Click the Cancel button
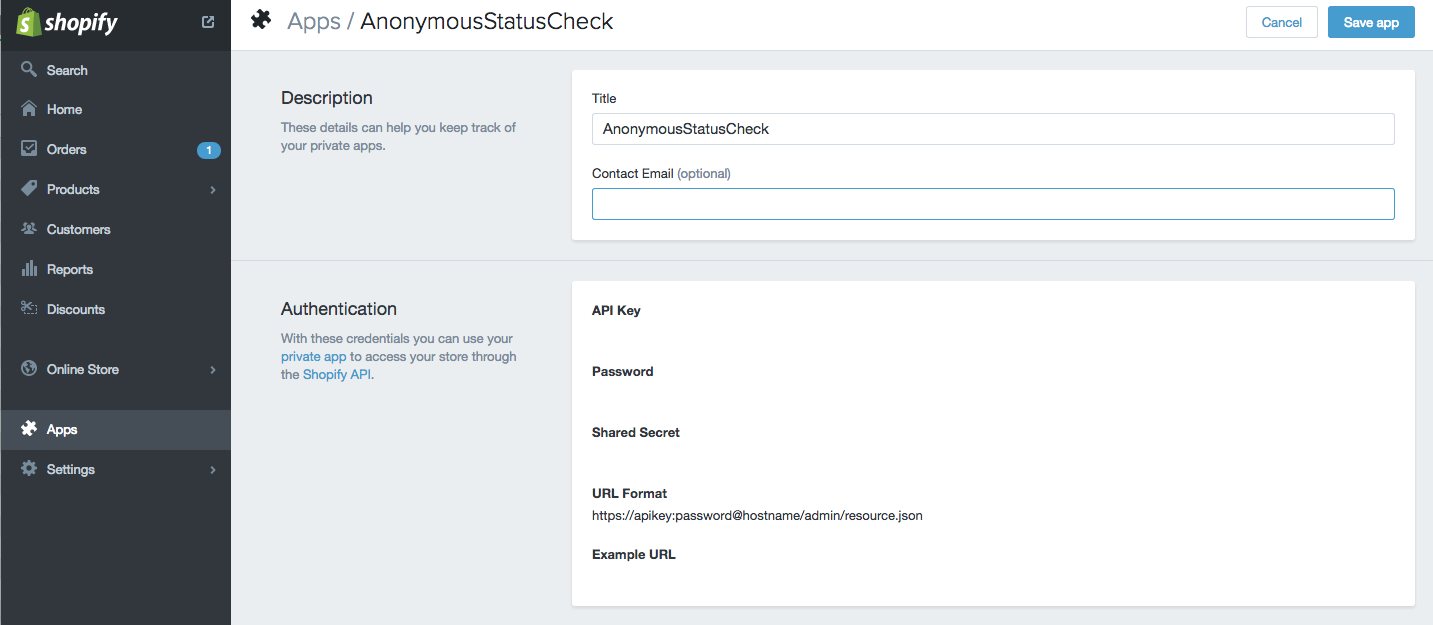The height and width of the screenshot is (625, 1433). (x=1281, y=22)
